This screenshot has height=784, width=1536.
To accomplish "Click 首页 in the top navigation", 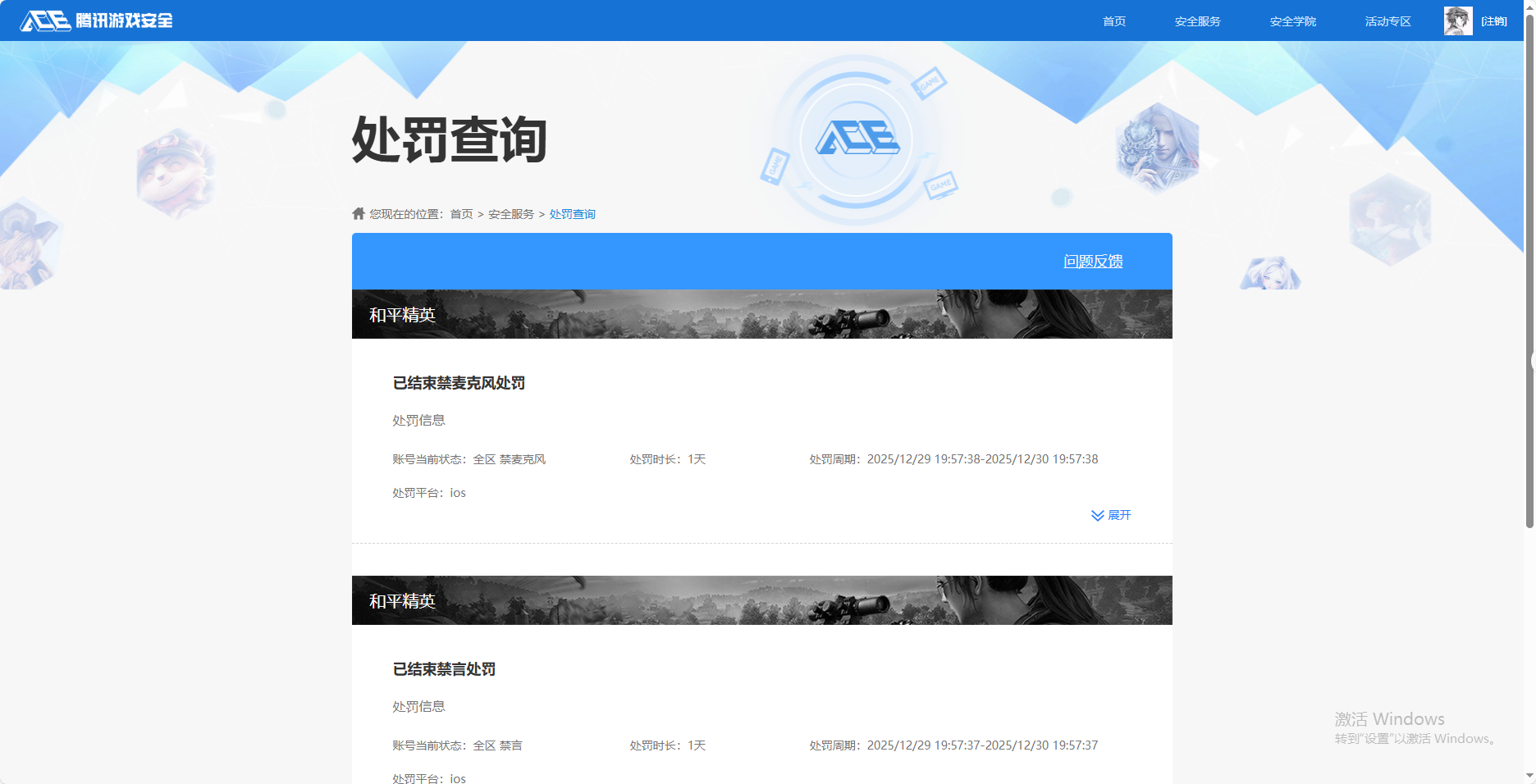I will (1113, 21).
